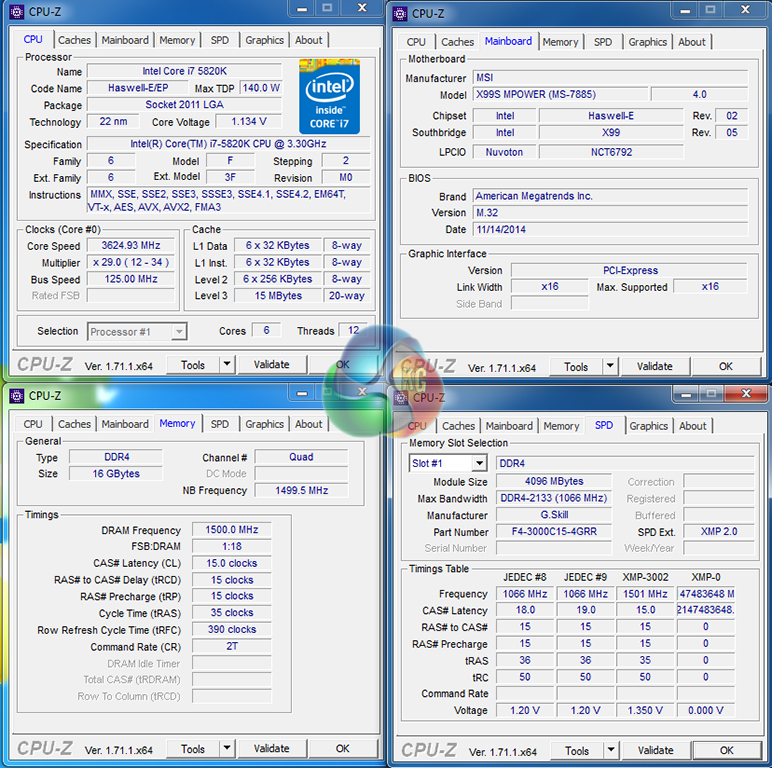Select the About tab in the SPD window
This screenshot has height=768, width=772.
pyautogui.click(x=693, y=426)
